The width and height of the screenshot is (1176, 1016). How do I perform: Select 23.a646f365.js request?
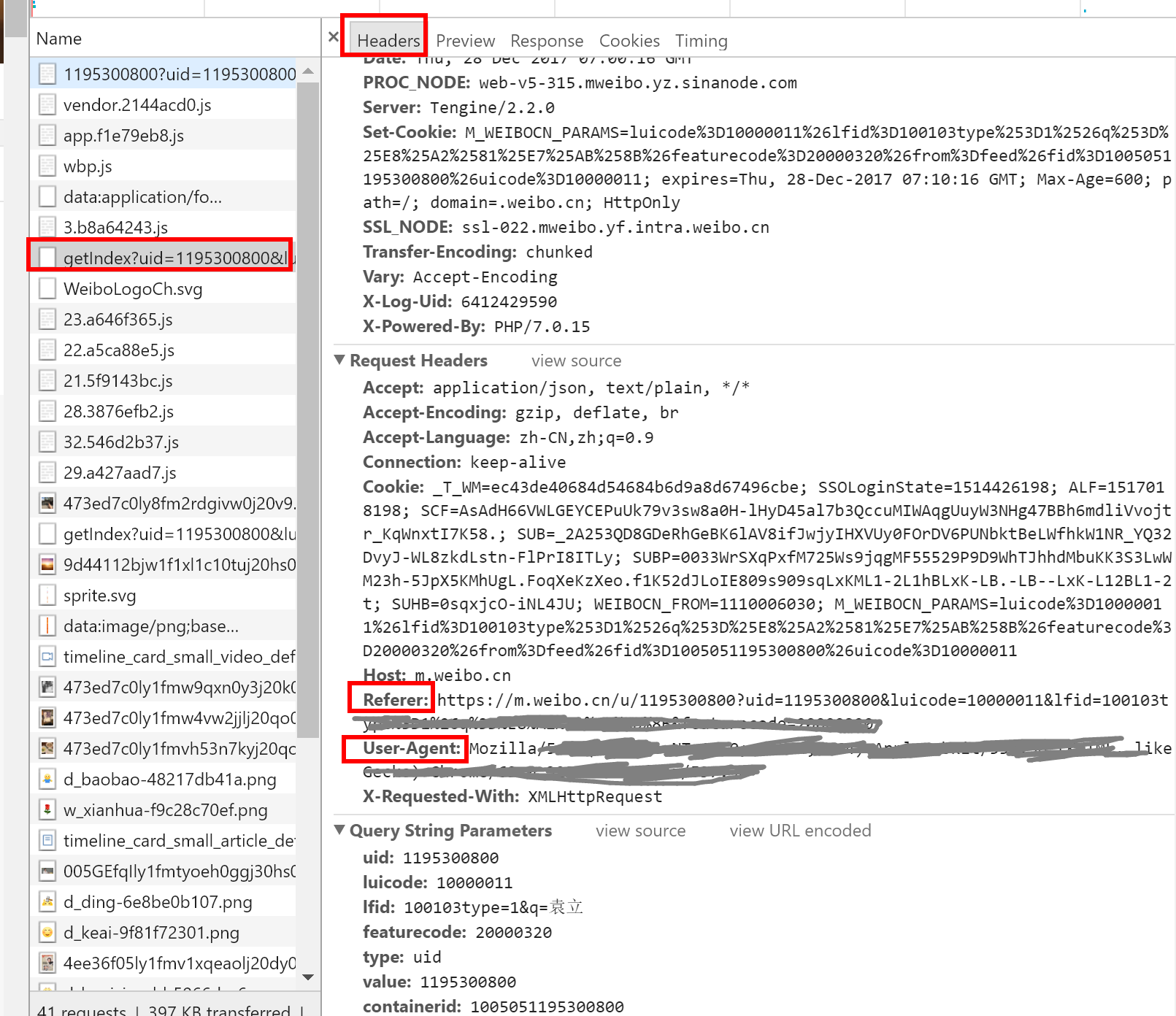[164, 320]
